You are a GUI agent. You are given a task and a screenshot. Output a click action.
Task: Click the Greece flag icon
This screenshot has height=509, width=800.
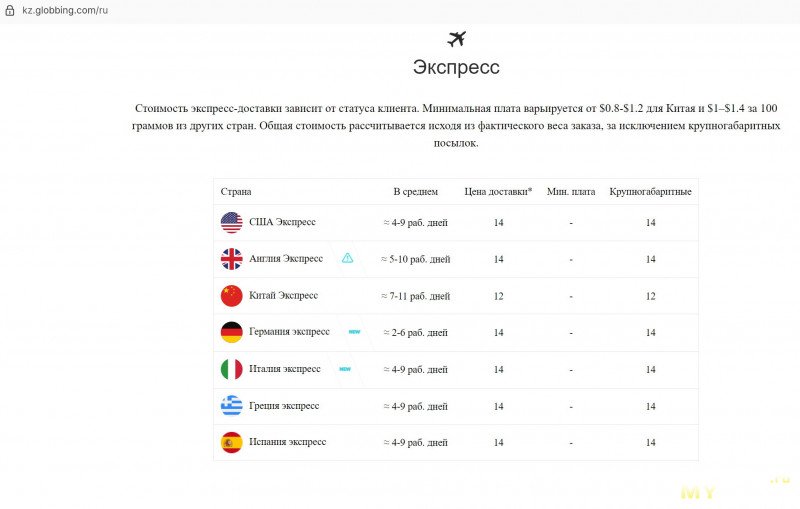231,406
